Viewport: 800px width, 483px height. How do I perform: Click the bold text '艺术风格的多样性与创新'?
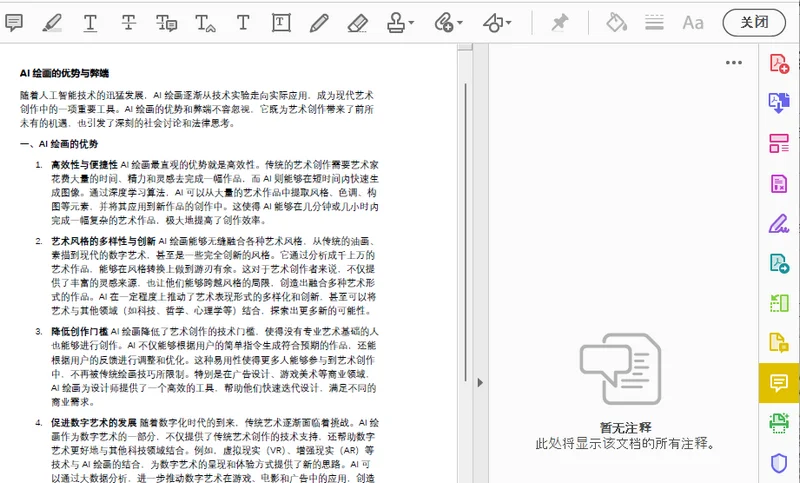103,241
